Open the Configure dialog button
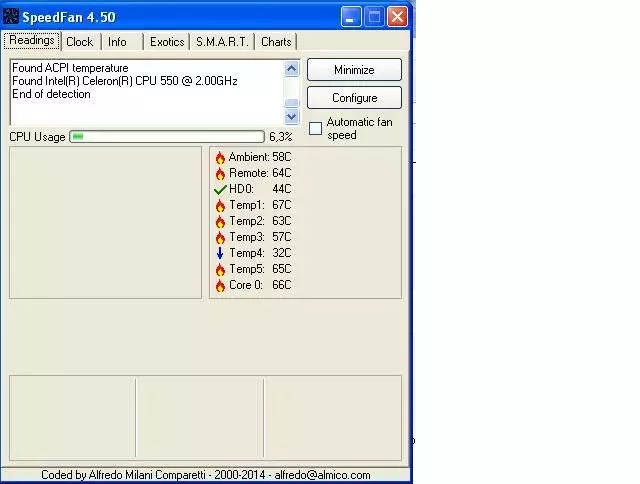Image resolution: width=640 pixels, height=484 pixels. pyautogui.click(x=354, y=98)
